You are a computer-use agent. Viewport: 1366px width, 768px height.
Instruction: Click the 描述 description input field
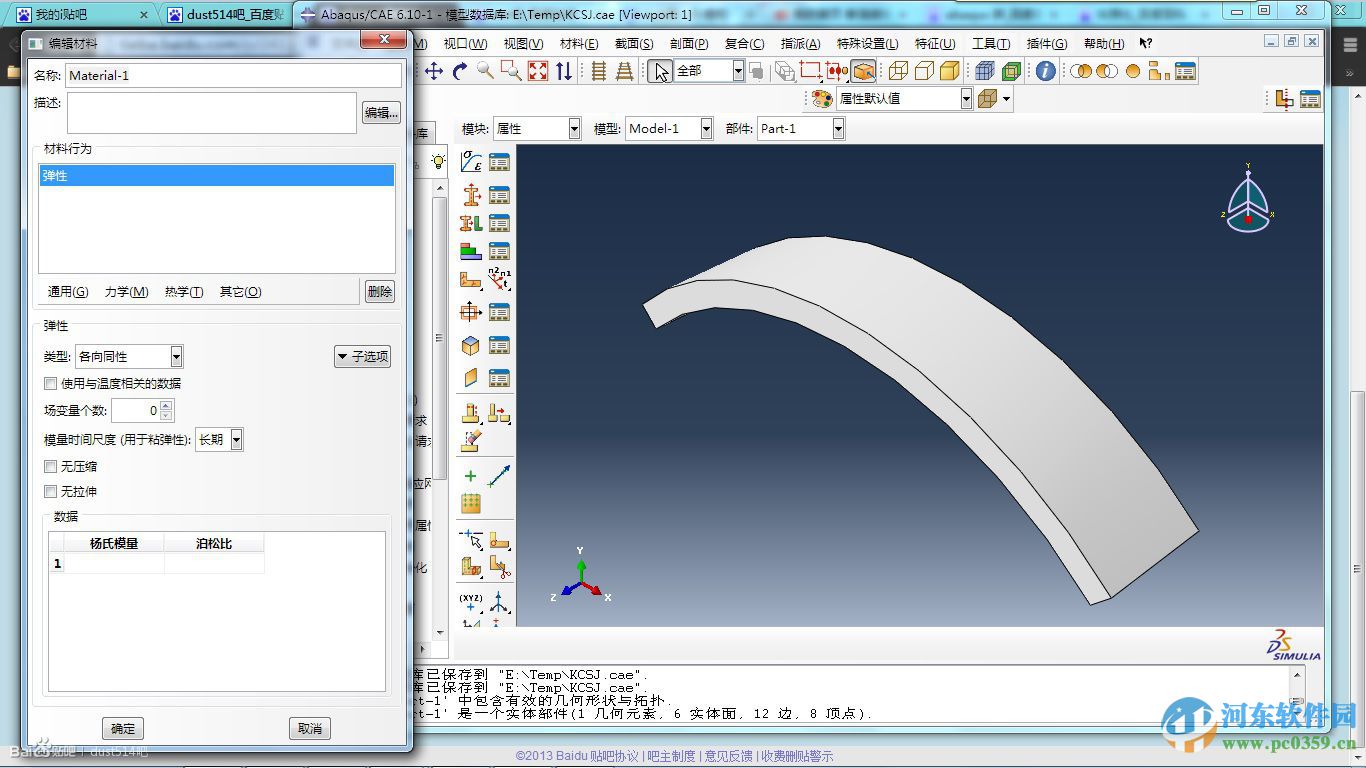click(x=212, y=113)
